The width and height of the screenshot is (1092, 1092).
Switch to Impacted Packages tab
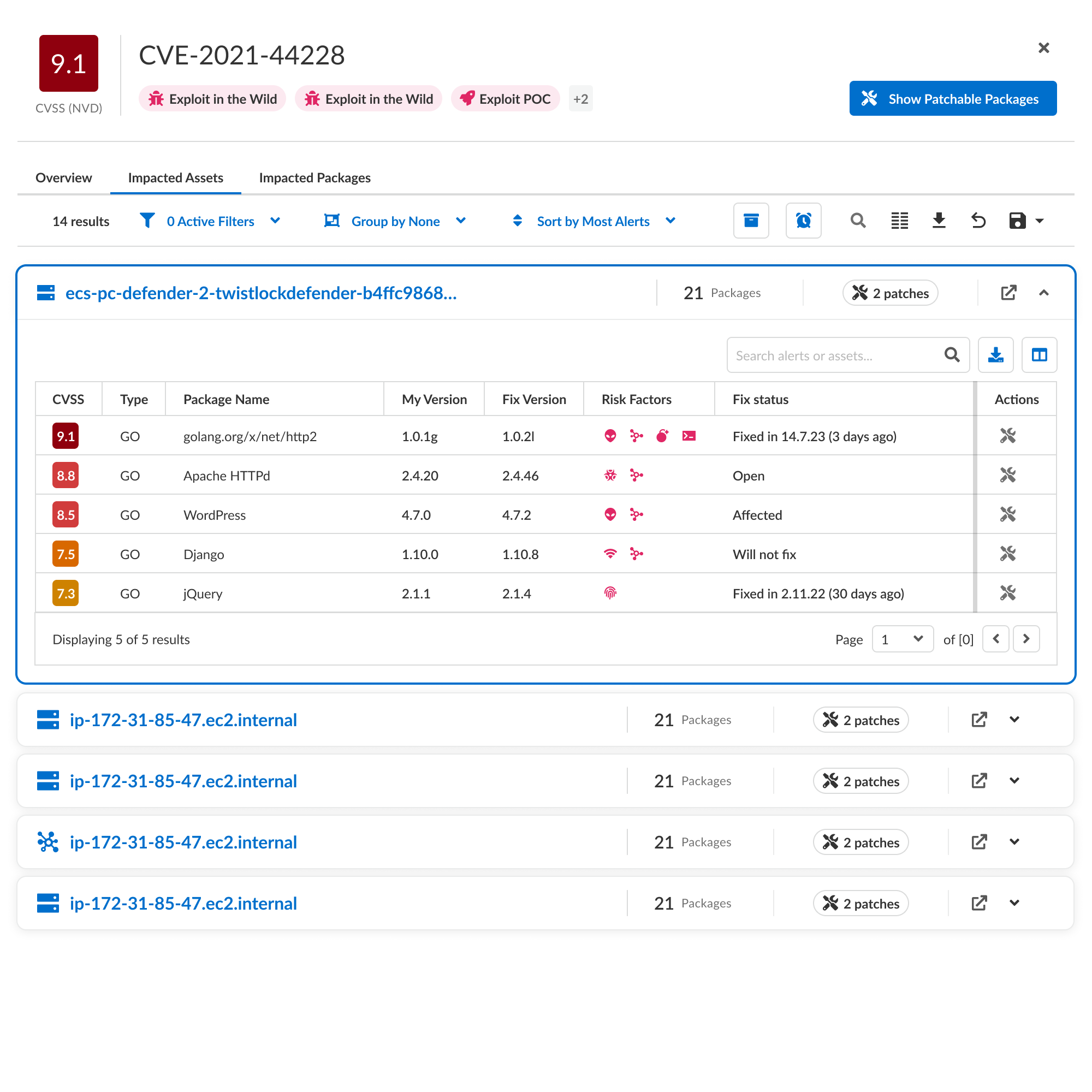coord(315,177)
